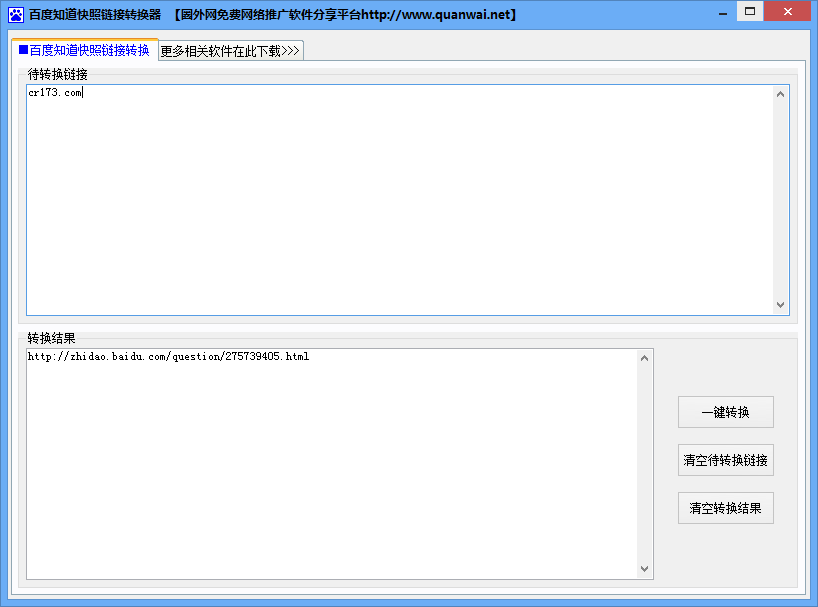Click the 清空待转换链接 button
The height and width of the screenshot is (607, 818).
(726, 460)
